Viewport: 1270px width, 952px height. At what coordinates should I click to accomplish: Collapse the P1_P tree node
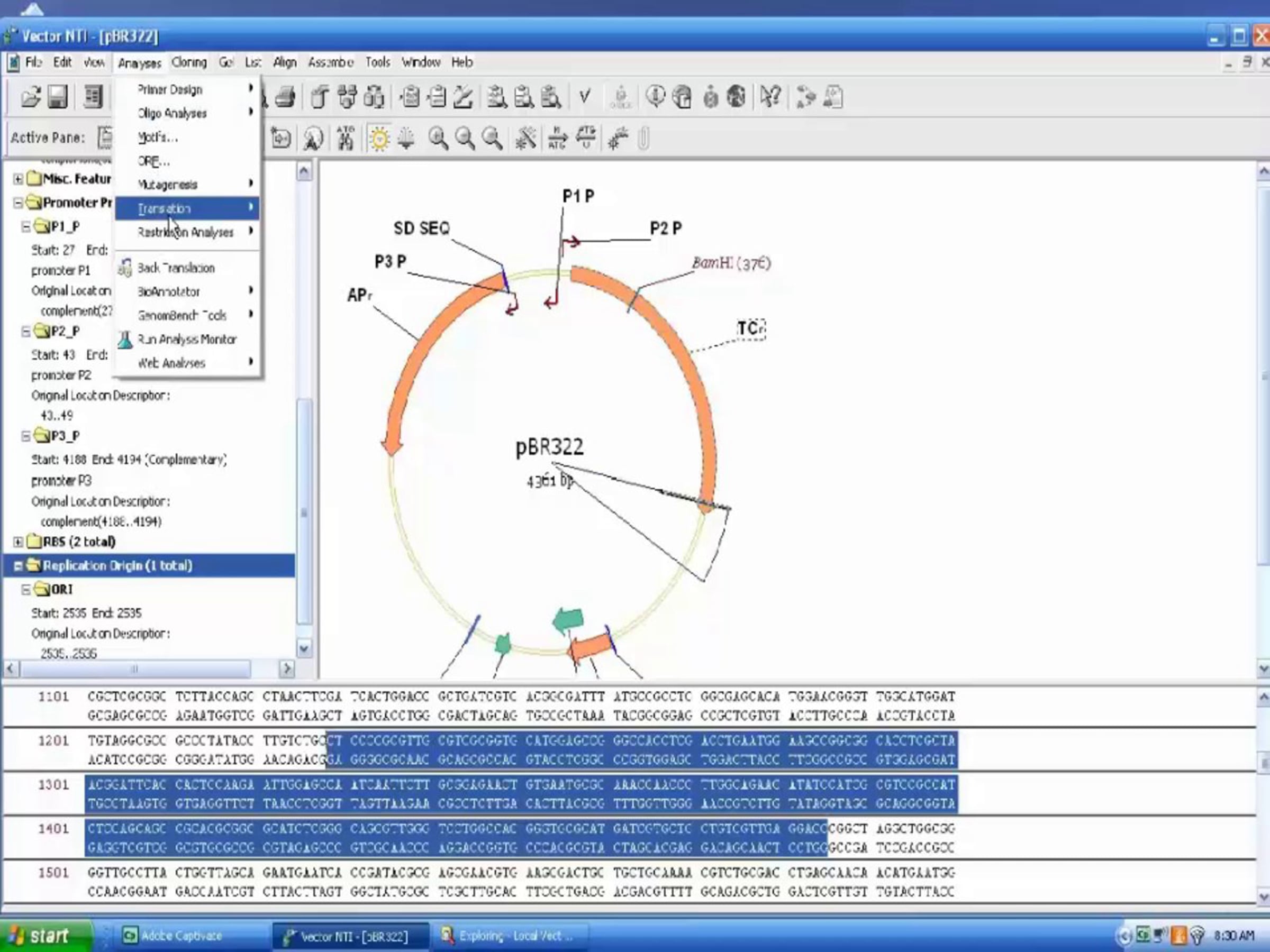(26, 227)
